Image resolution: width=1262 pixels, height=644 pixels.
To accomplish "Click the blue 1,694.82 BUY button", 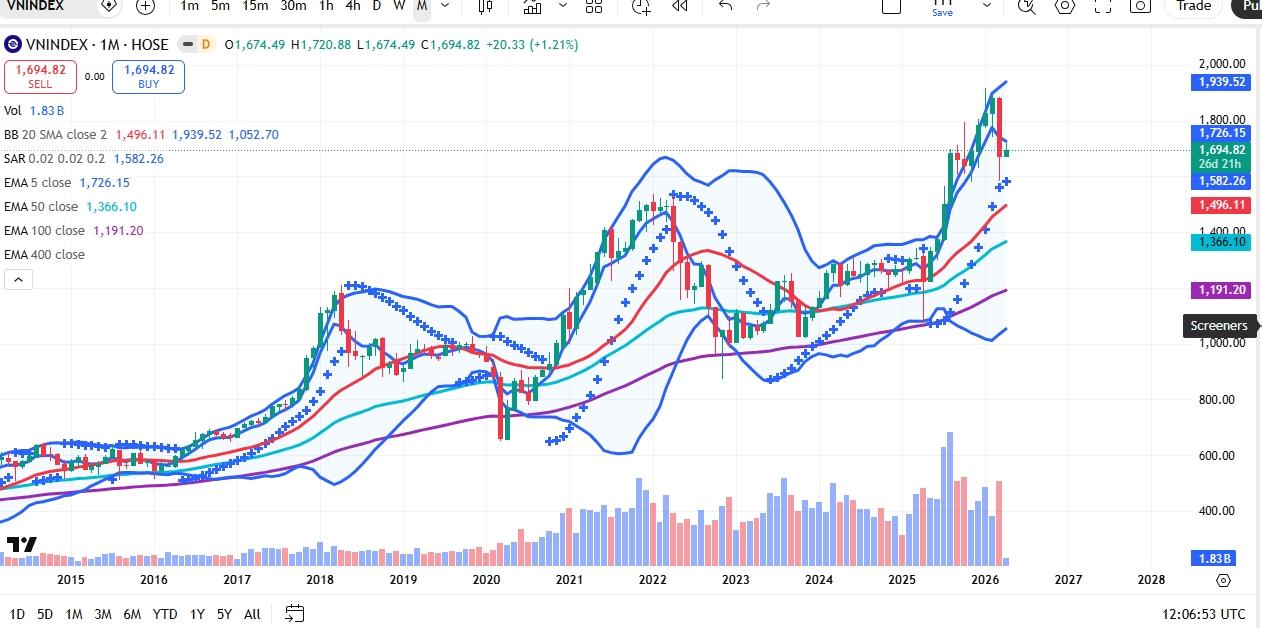I will 148,77.
